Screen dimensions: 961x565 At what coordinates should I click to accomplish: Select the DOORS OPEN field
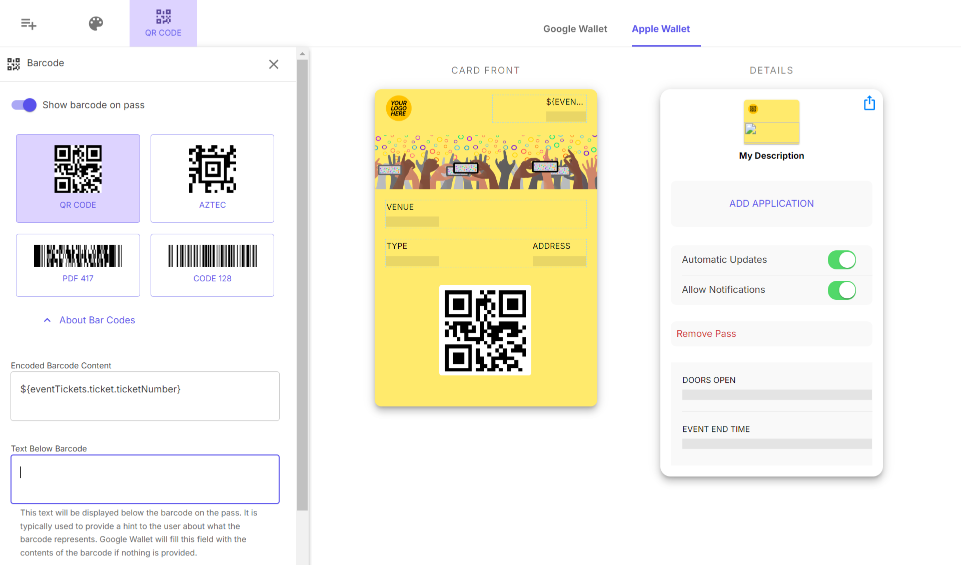tap(777, 388)
